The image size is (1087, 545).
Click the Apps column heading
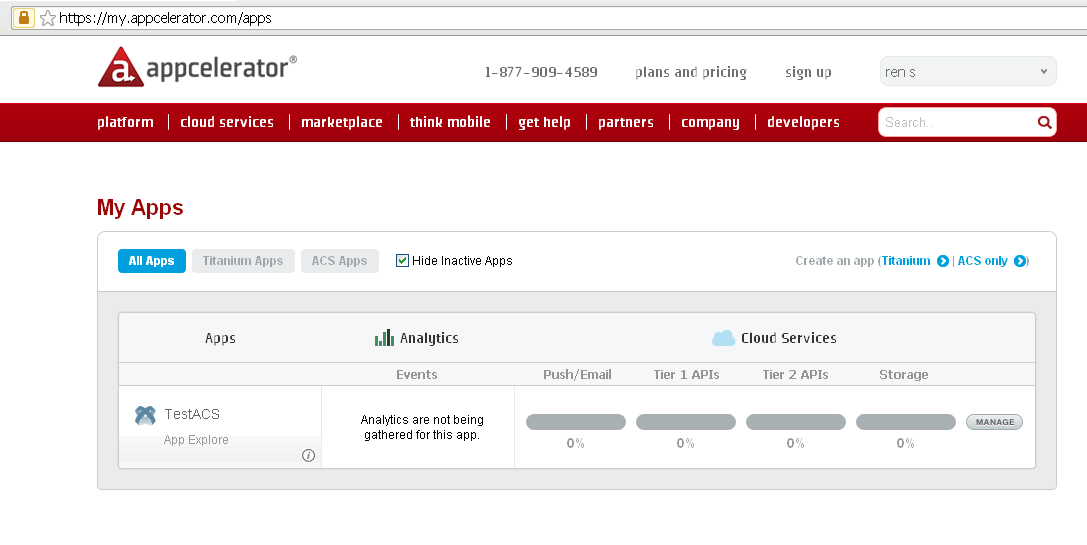220,338
